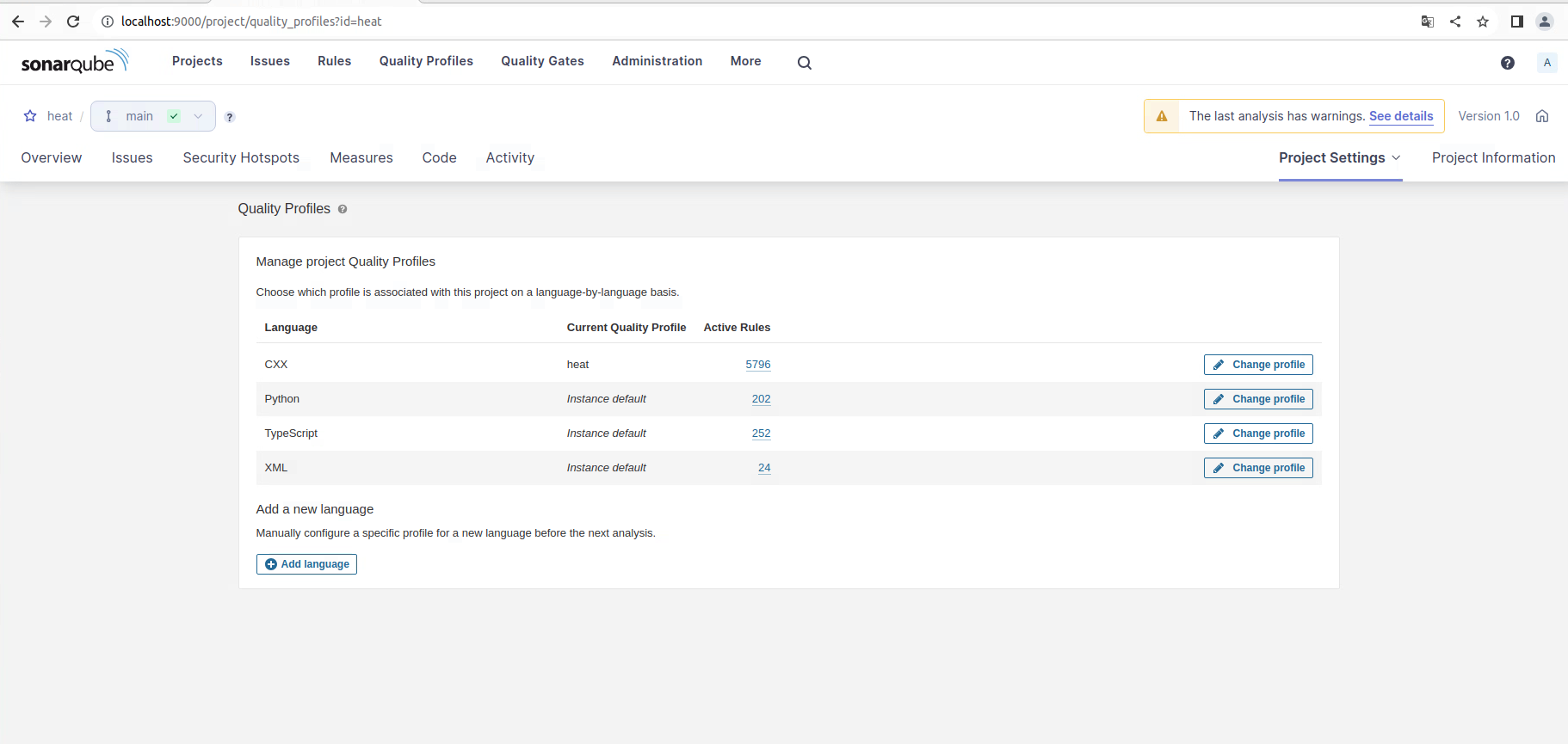Favorite the heat project with the star

click(x=30, y=116)
